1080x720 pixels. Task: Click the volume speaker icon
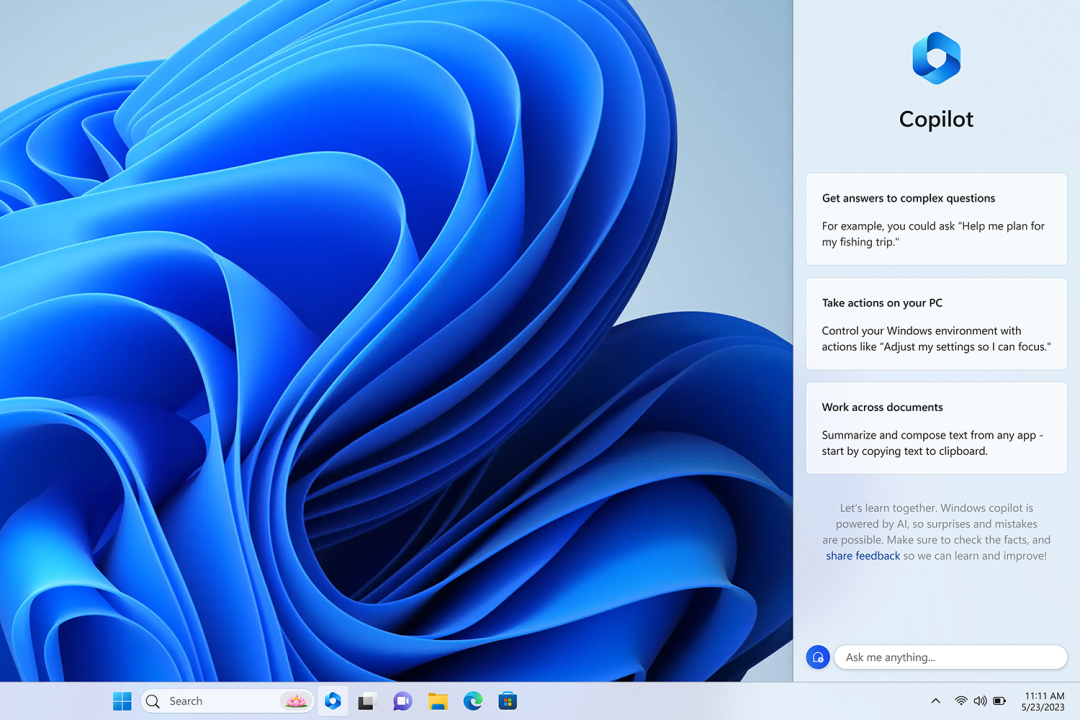pyautogui.click(x=980, y=701)
